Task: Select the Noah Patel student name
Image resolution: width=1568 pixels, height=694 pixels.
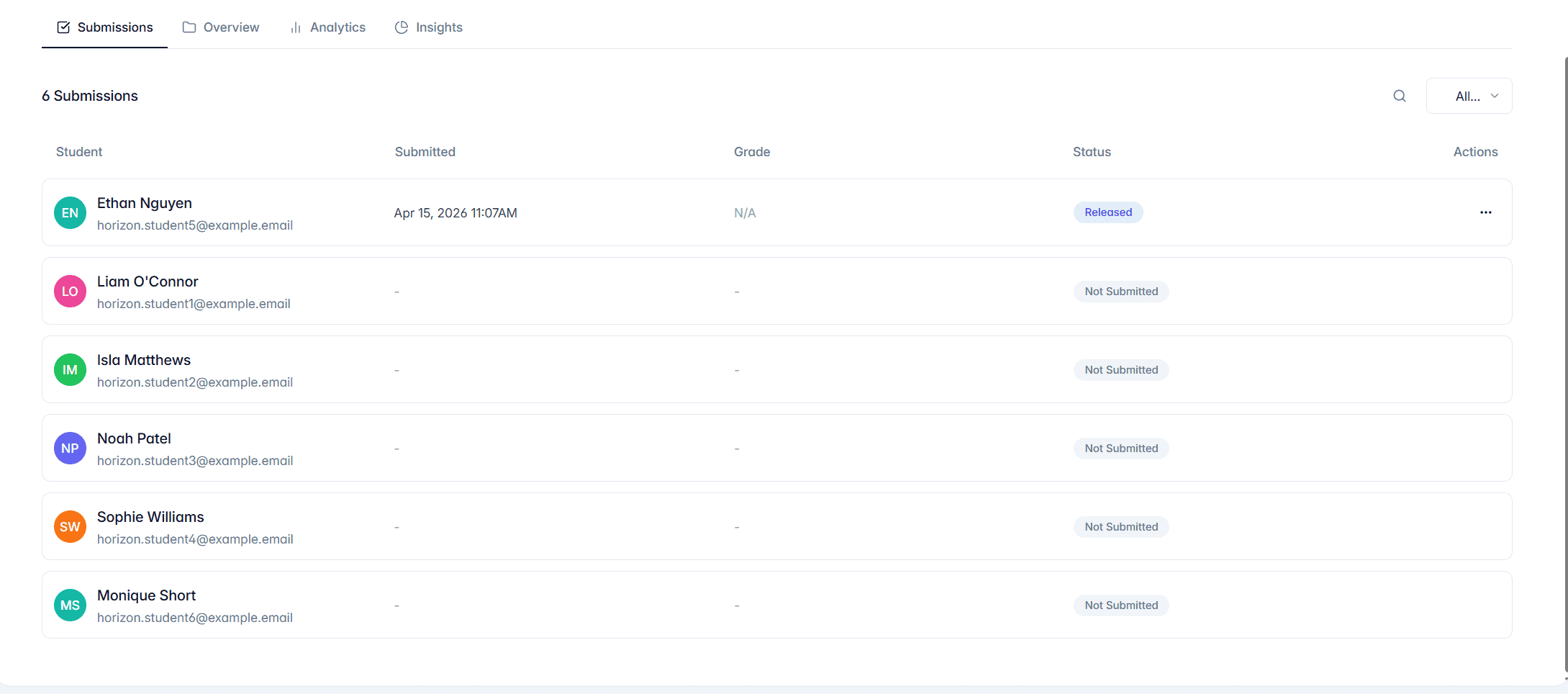Action: (134, 438)
